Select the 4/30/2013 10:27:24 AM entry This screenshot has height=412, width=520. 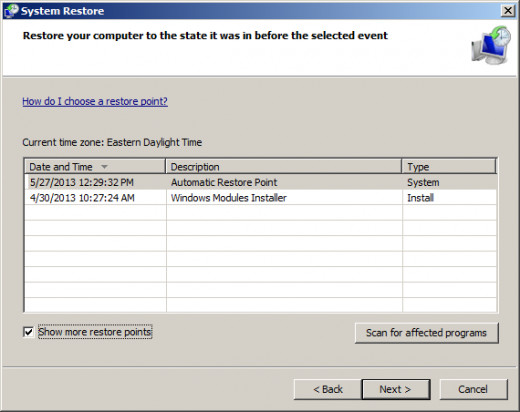[82, 198]
